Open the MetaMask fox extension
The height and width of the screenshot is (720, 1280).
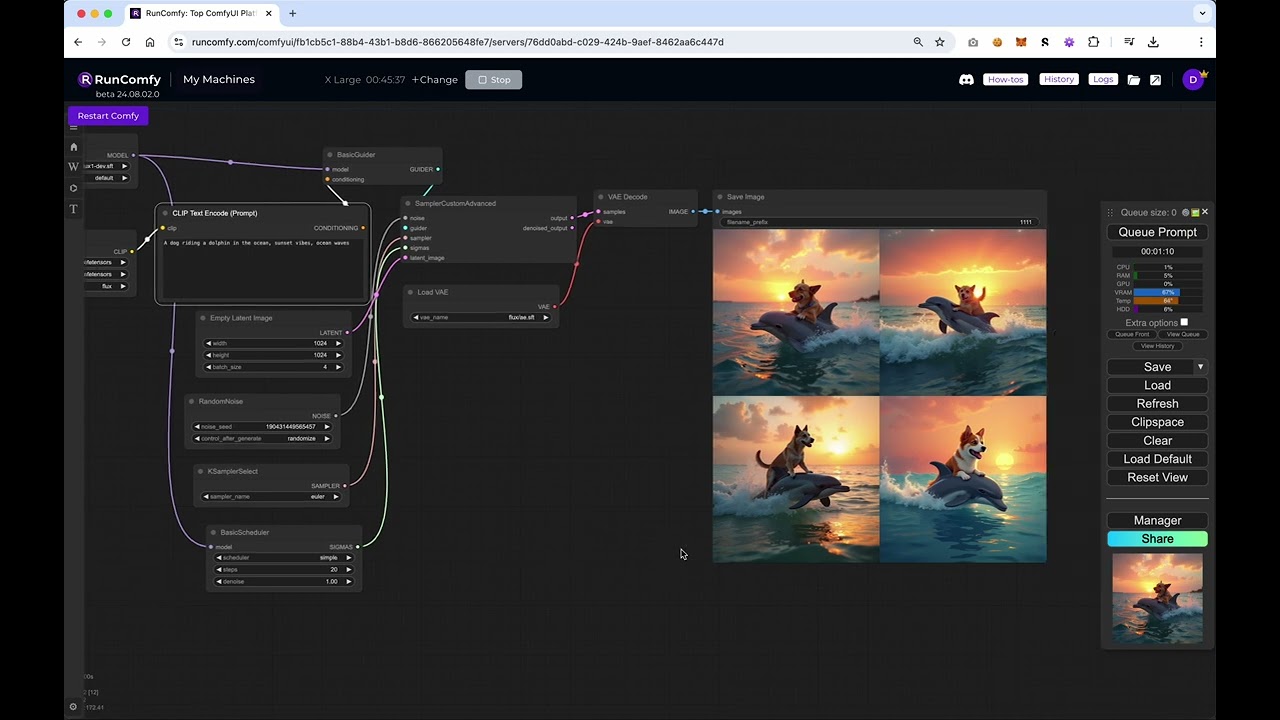1021,42
